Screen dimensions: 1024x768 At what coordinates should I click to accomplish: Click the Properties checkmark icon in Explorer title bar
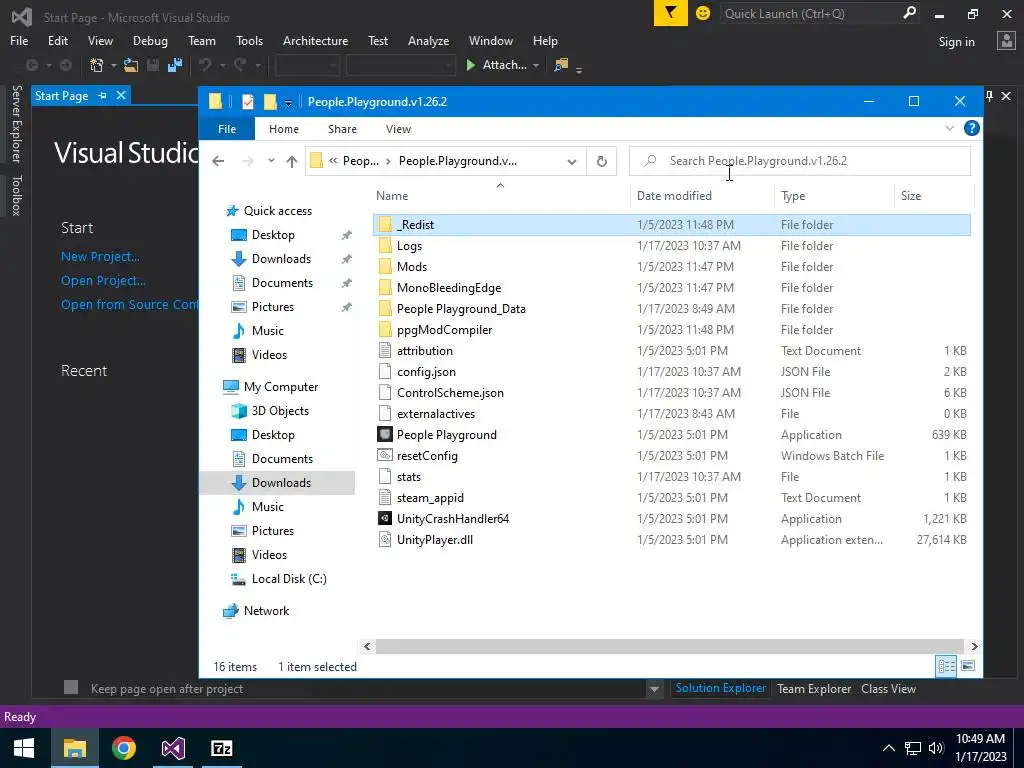point(248,101)
